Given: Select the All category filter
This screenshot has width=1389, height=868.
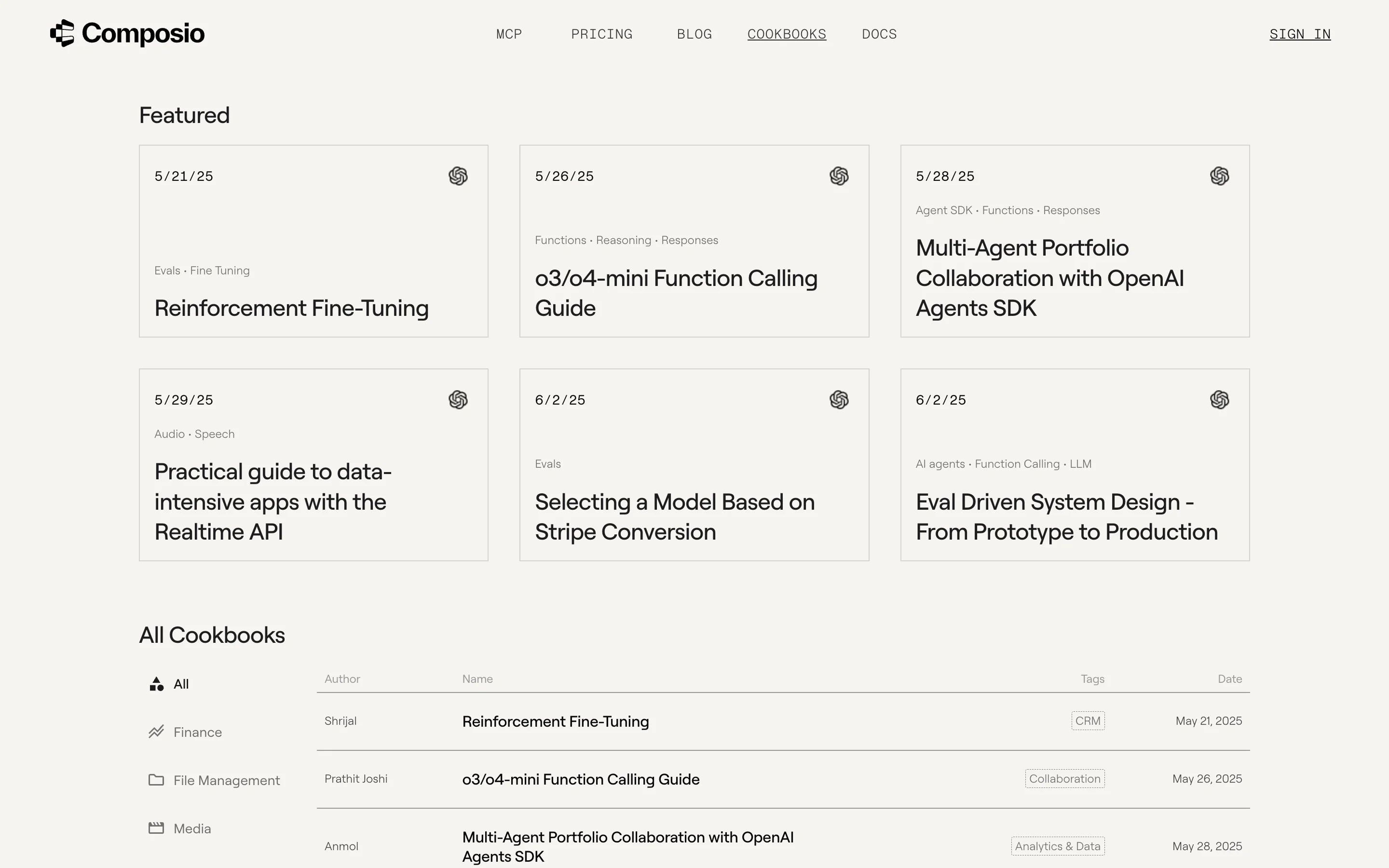Looking at the screenshot, I should (x=181, y=684).
